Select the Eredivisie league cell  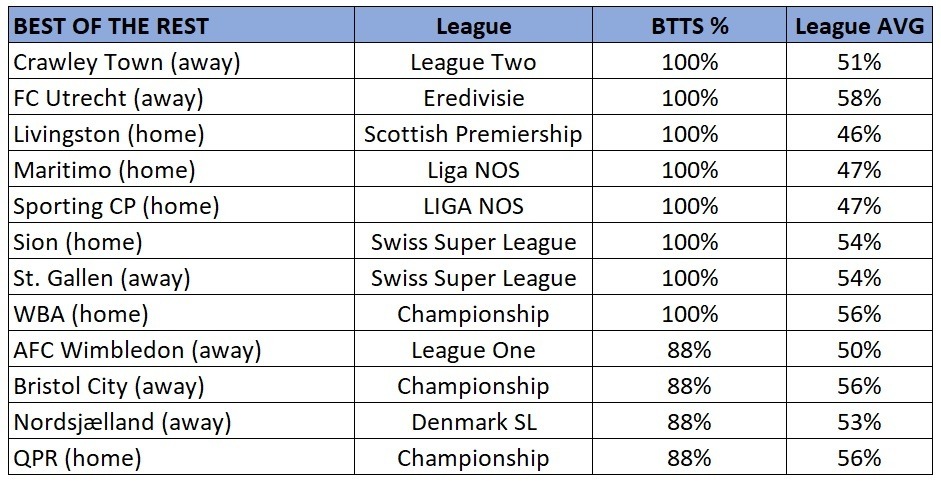473,97
